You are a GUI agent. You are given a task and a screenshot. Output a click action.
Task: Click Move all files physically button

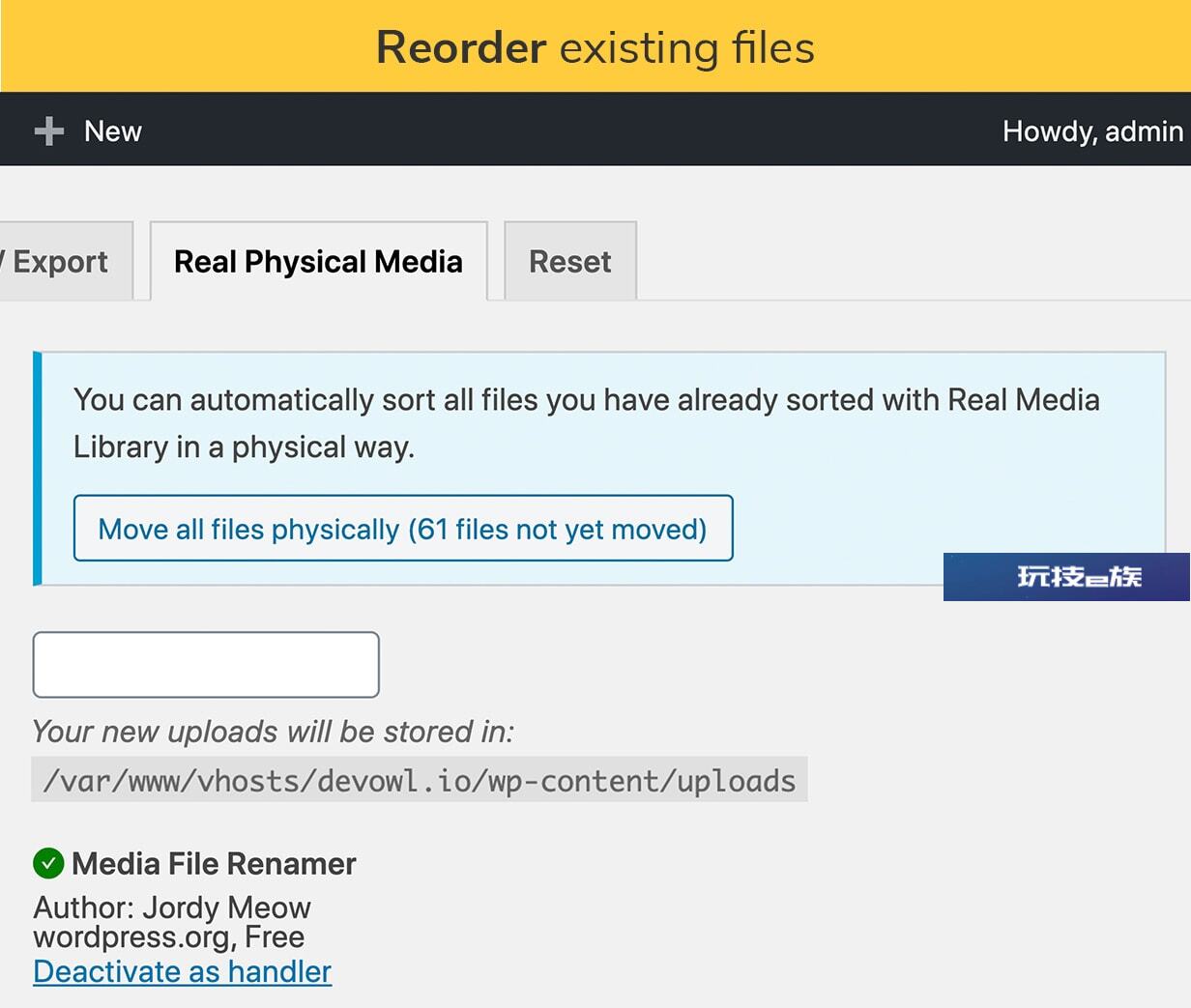(403, 529)
